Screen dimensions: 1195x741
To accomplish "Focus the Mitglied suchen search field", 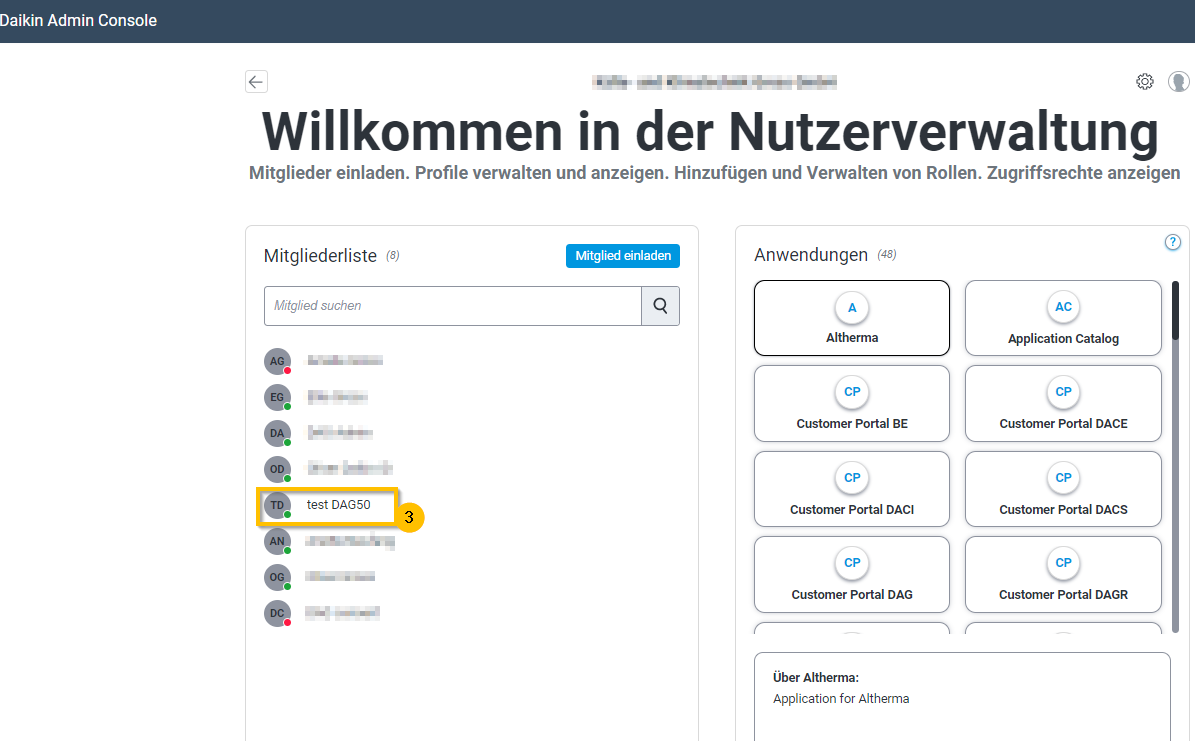I will click(453, 306).
